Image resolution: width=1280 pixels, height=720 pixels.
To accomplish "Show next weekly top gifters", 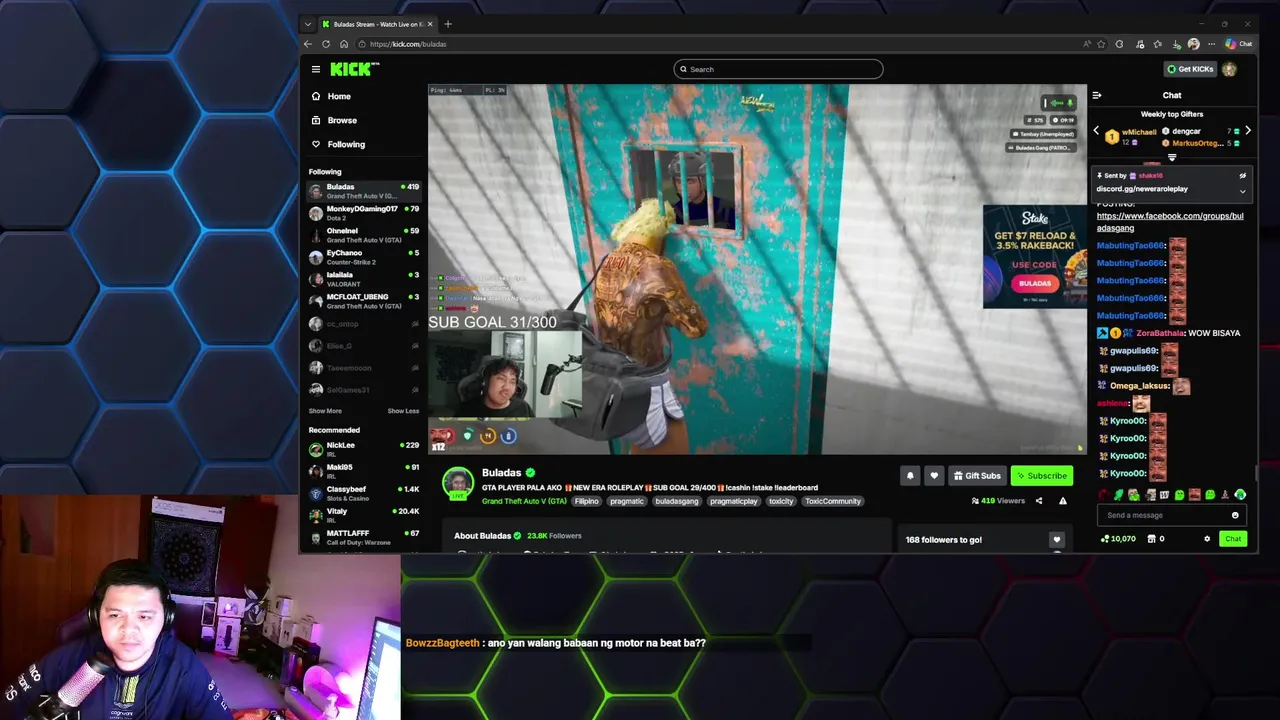I will 1247,131.
